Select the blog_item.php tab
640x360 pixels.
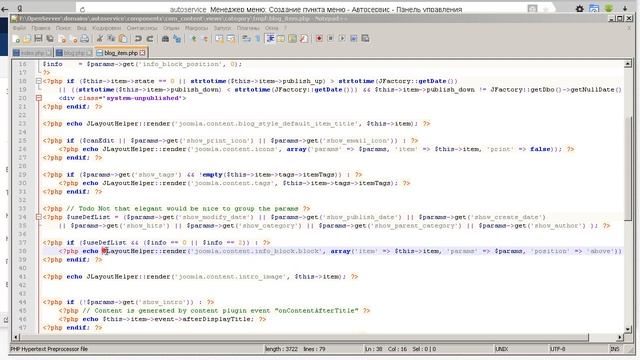point(121,53)
